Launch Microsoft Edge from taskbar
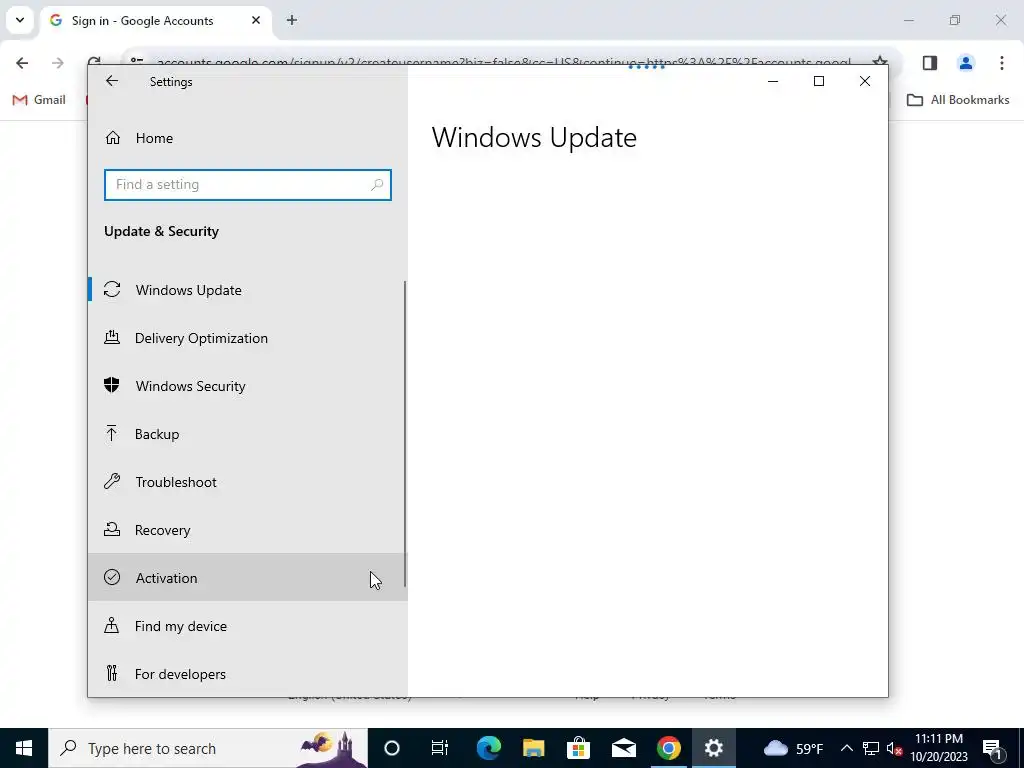1024x768 pixels. click(x=488, y=748)
